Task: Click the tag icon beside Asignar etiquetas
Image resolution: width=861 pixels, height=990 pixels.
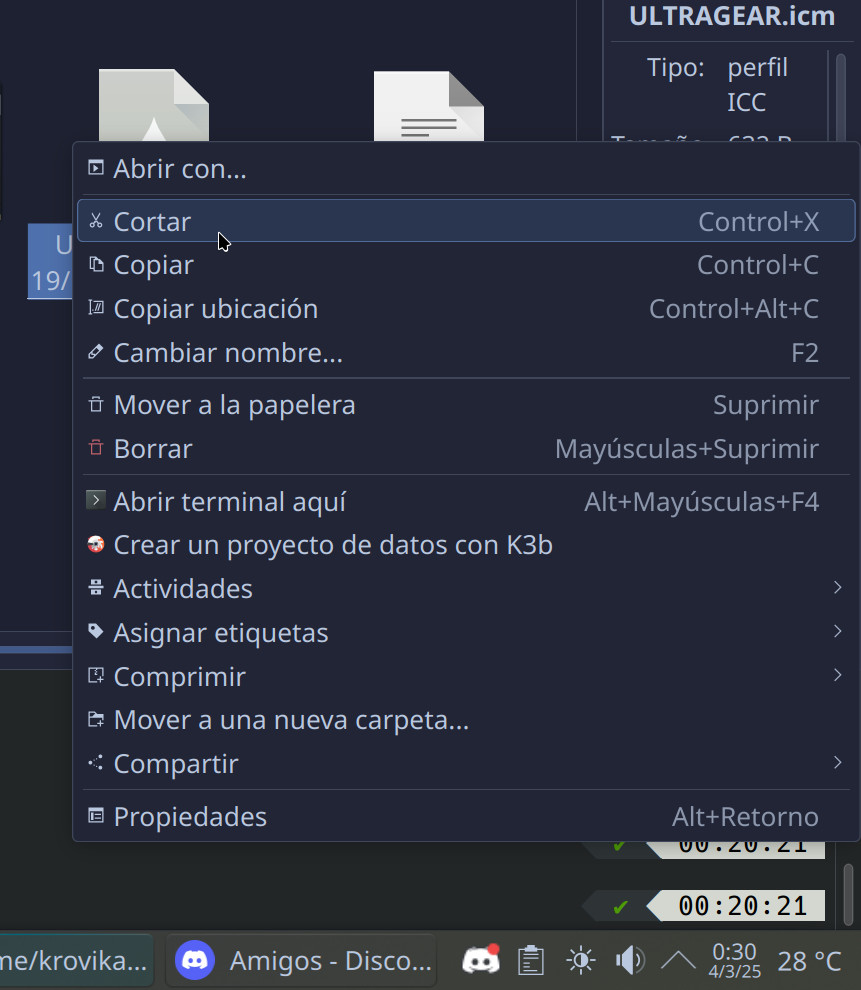Action: [96, 631]
